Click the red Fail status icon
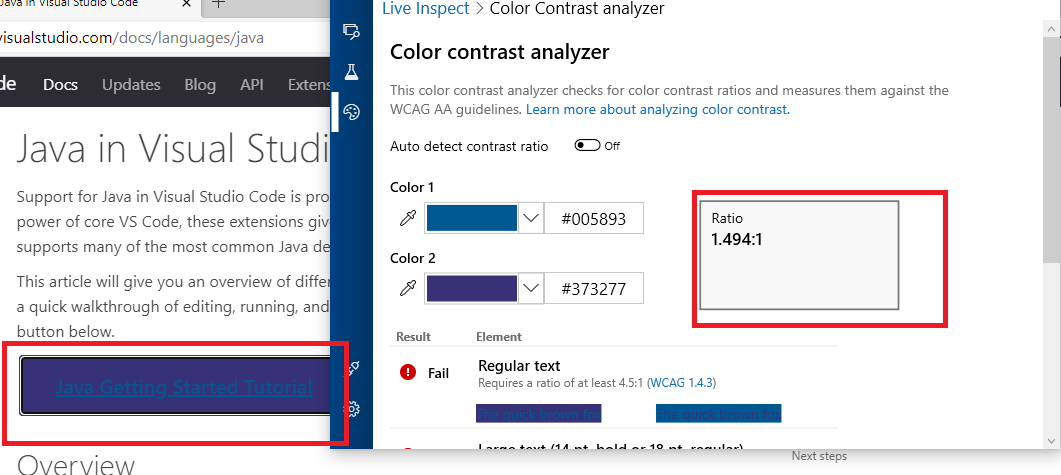1061x475 pixels. (408, 373)
